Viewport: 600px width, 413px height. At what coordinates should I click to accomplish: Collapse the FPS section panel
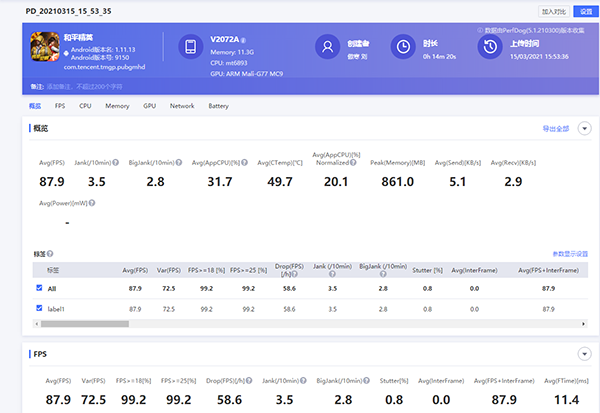(x=583, y=353)
